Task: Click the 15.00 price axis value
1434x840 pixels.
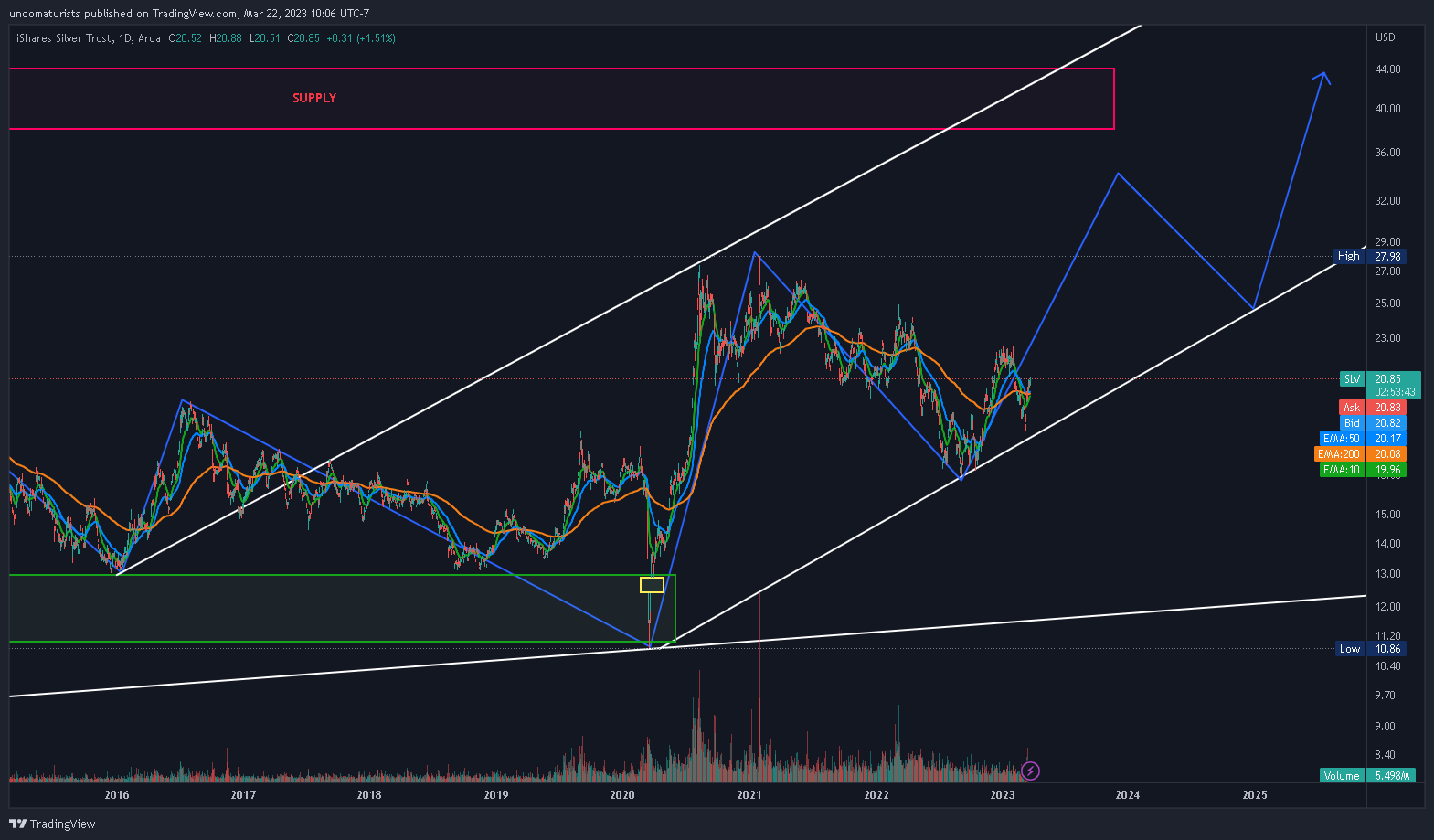Action: point(1387,515)
